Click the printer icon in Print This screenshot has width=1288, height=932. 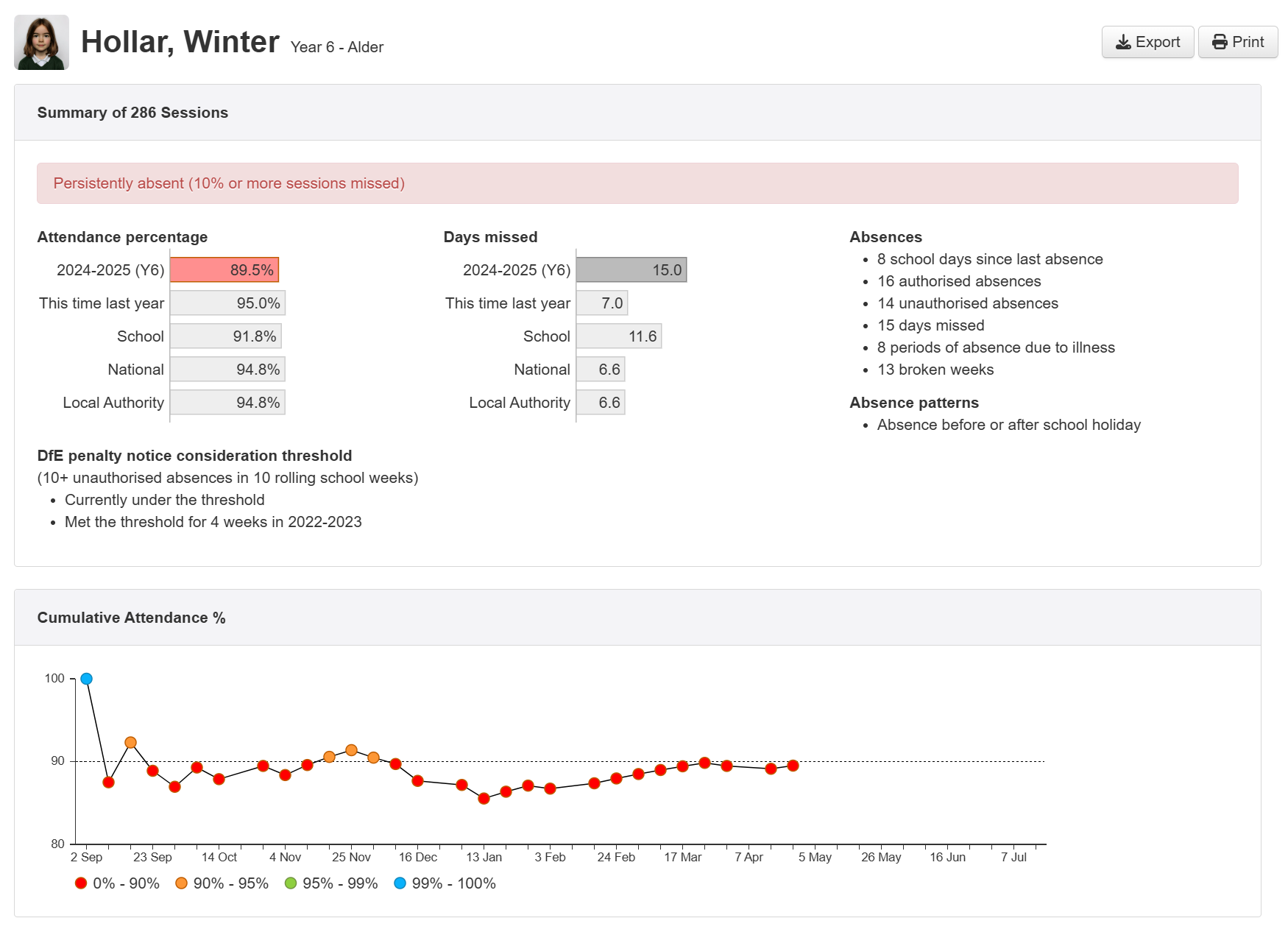pos(1220,42)
